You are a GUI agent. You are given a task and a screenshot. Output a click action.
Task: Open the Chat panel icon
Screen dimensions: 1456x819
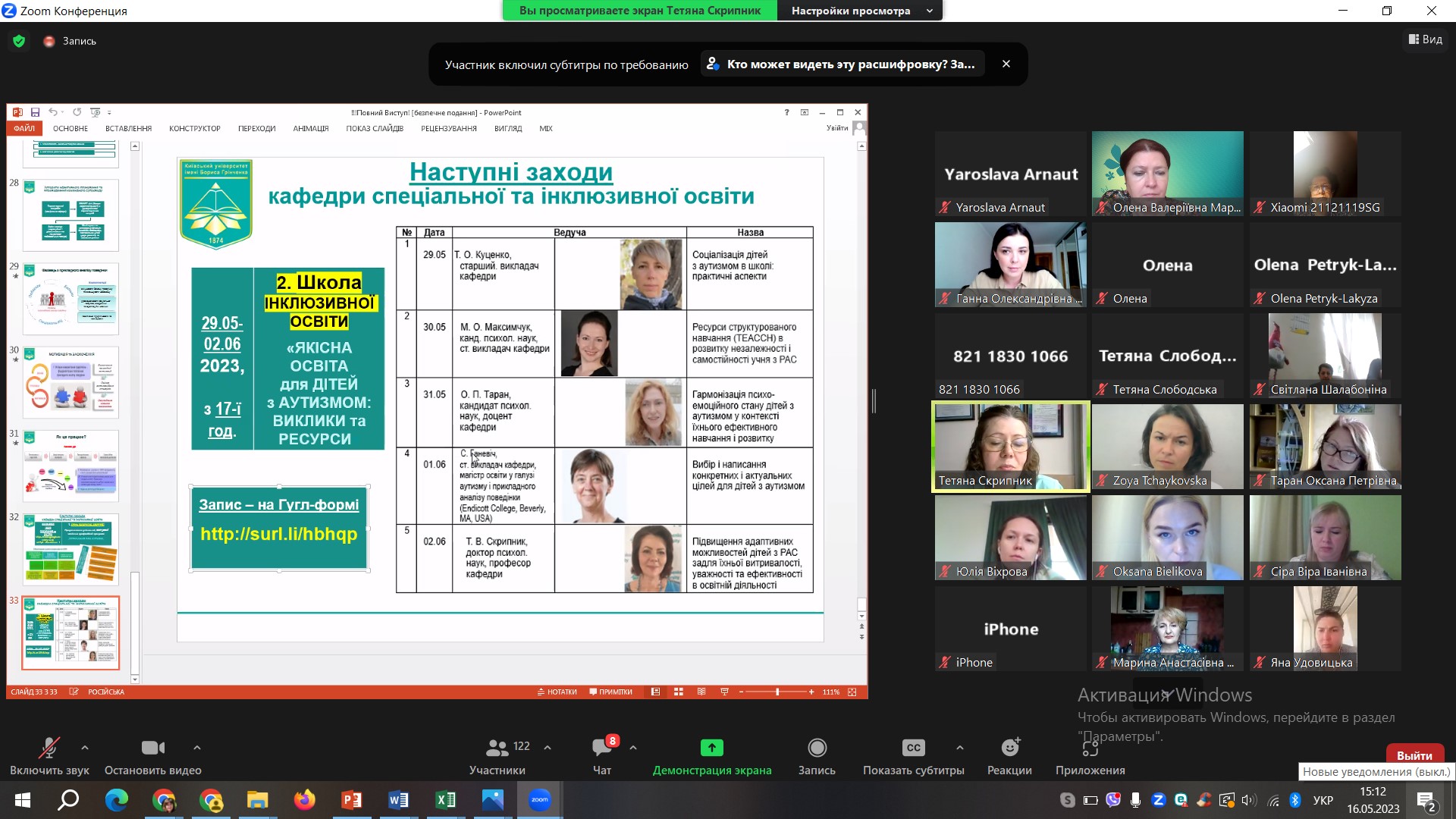[x=602, y=748]
